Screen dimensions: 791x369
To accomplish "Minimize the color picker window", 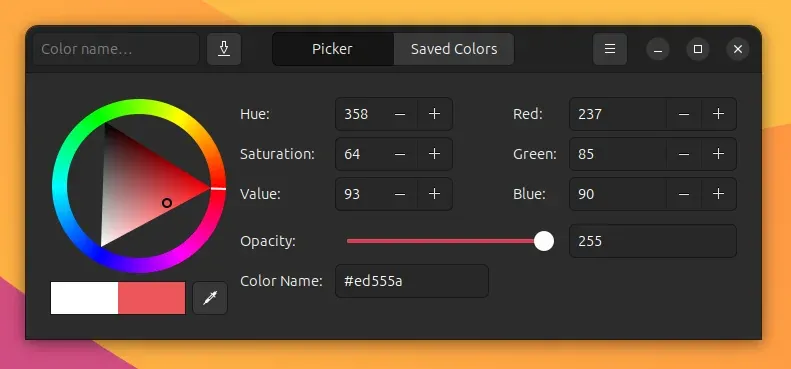I will pos(658,49).
